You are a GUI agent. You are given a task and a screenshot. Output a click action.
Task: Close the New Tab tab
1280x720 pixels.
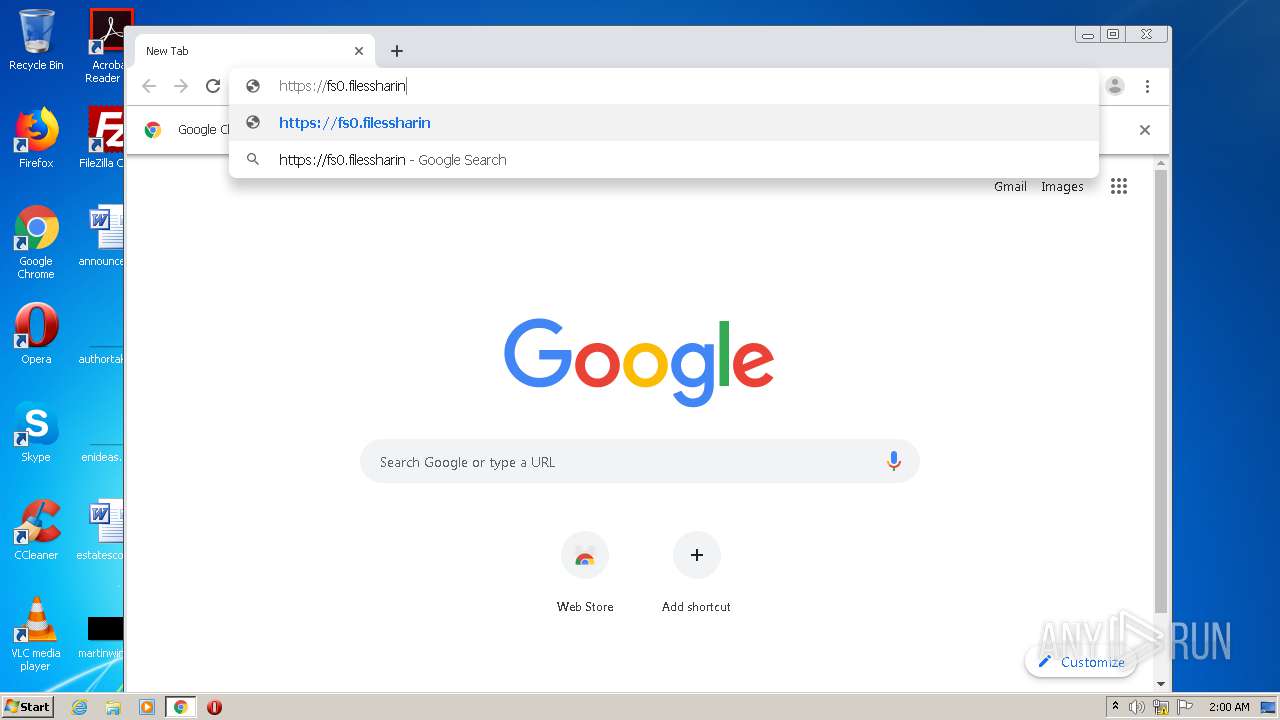point(359,51)
